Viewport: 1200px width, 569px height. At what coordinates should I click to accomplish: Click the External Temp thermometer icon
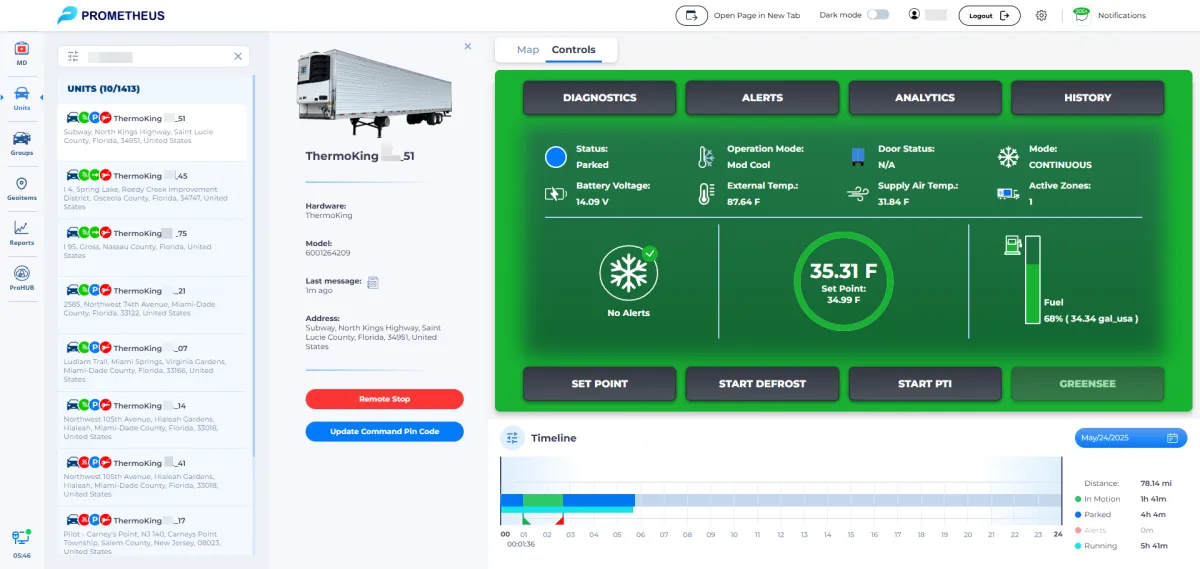coord(706,194)
